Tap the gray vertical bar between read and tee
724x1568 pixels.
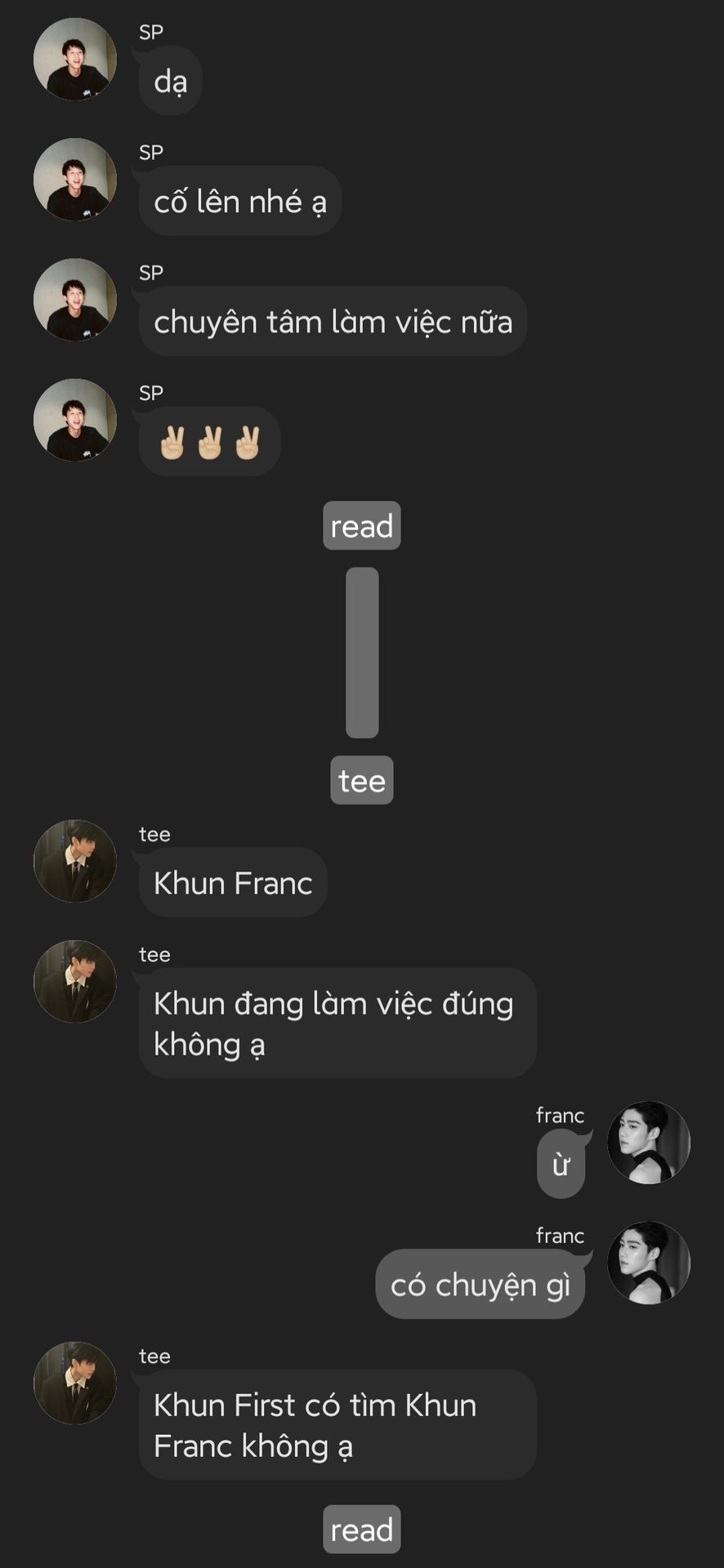click(x=362, y=653)
